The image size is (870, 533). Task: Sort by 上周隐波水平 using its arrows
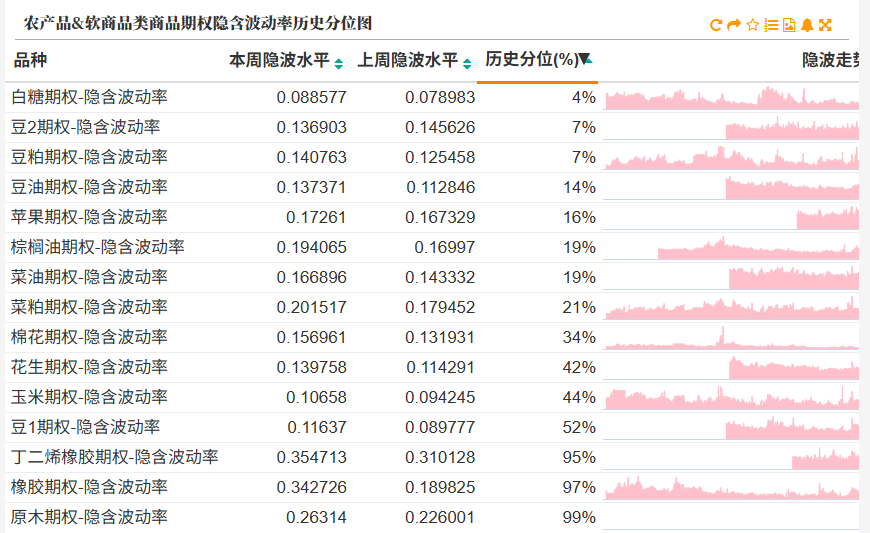(x=467, y=64)
